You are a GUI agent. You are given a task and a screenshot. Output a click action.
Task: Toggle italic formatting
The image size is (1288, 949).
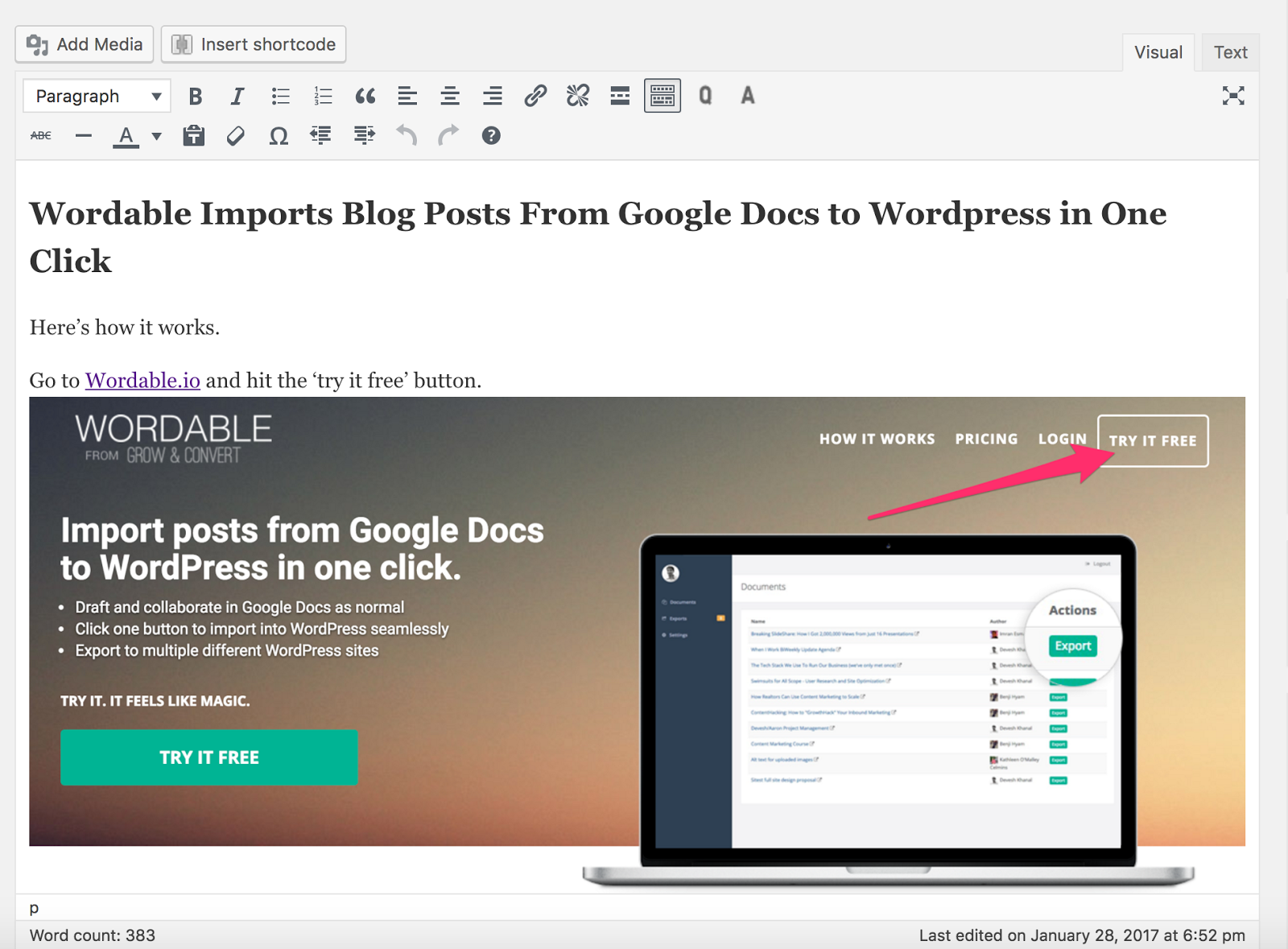237,97
